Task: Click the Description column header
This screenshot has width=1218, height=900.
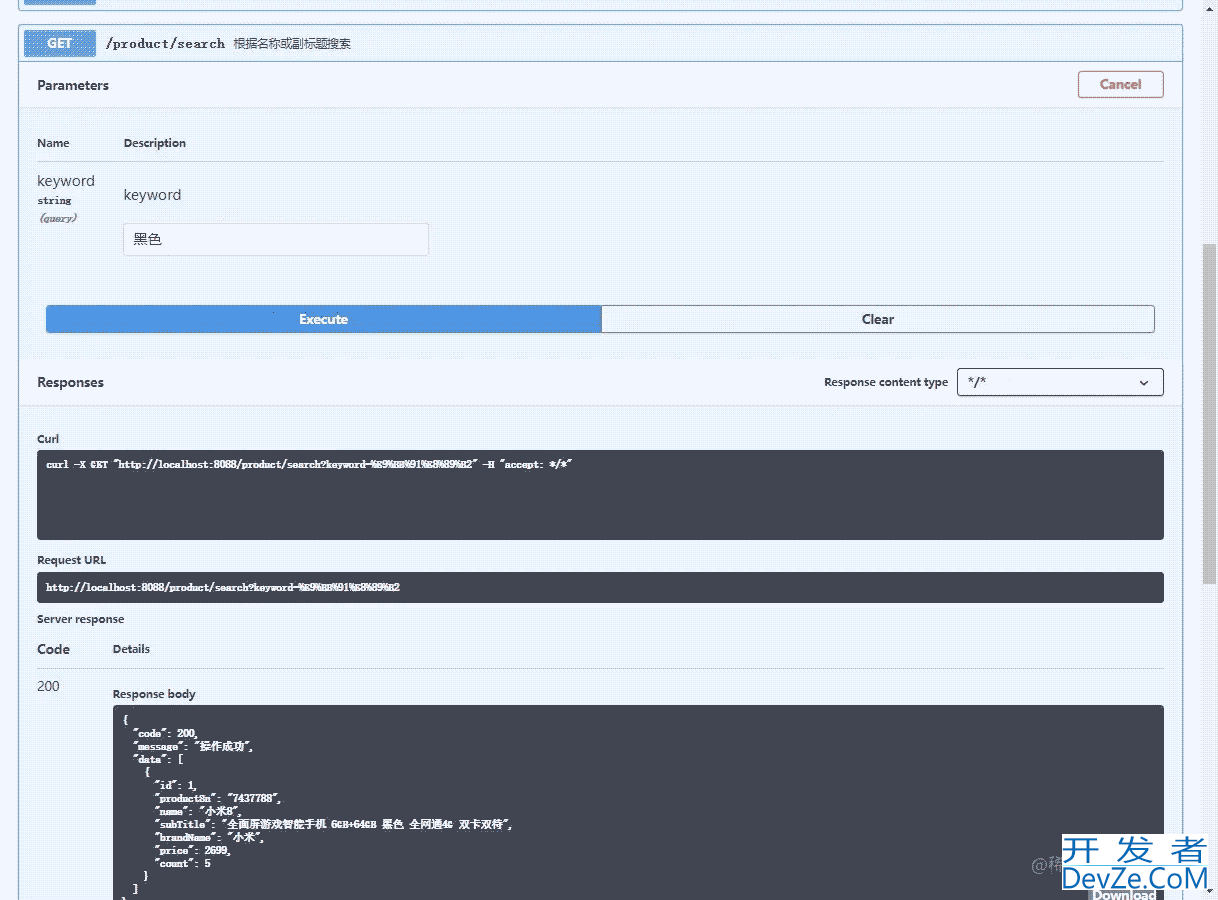Action: tap(155, 143)
